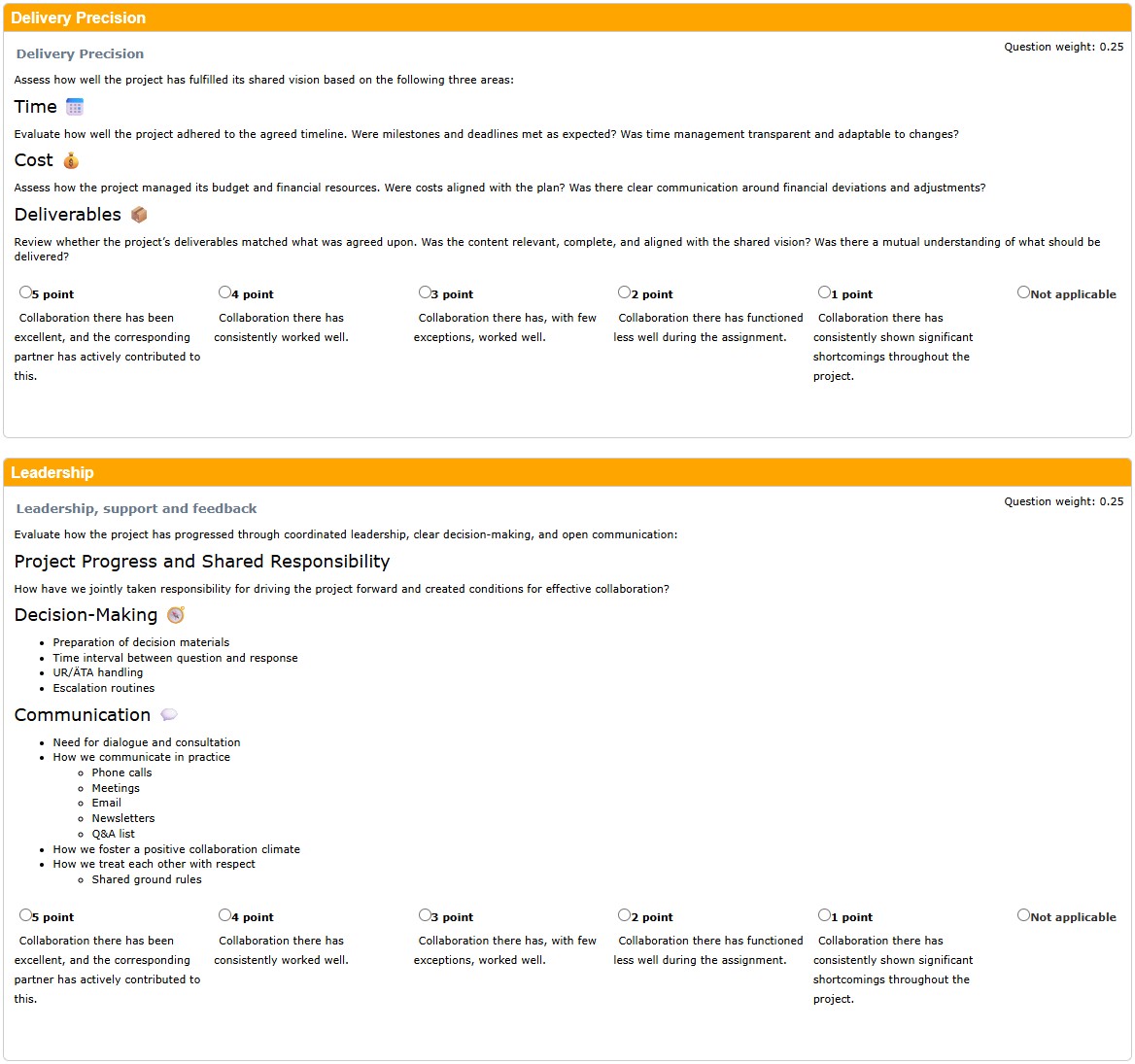Image resolution: width=1135 pixels, height=1064 pixels.
Task: Click the package box icon beside Deliverables
Action: [x=139, y=215]
